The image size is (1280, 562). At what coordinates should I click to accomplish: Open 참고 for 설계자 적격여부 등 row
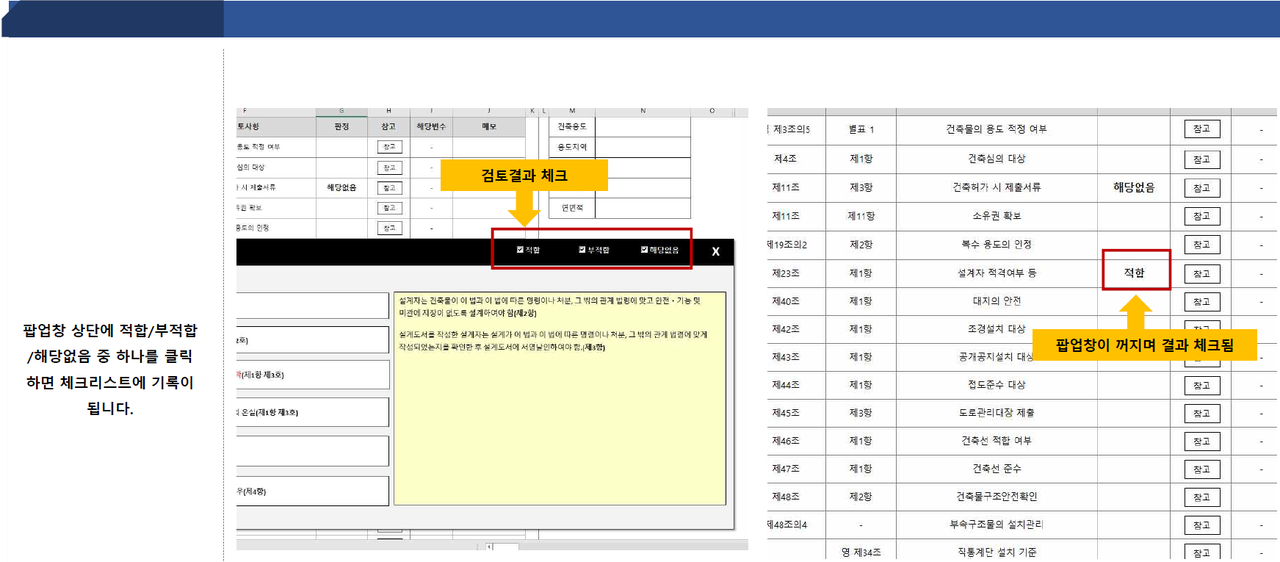1201,272
